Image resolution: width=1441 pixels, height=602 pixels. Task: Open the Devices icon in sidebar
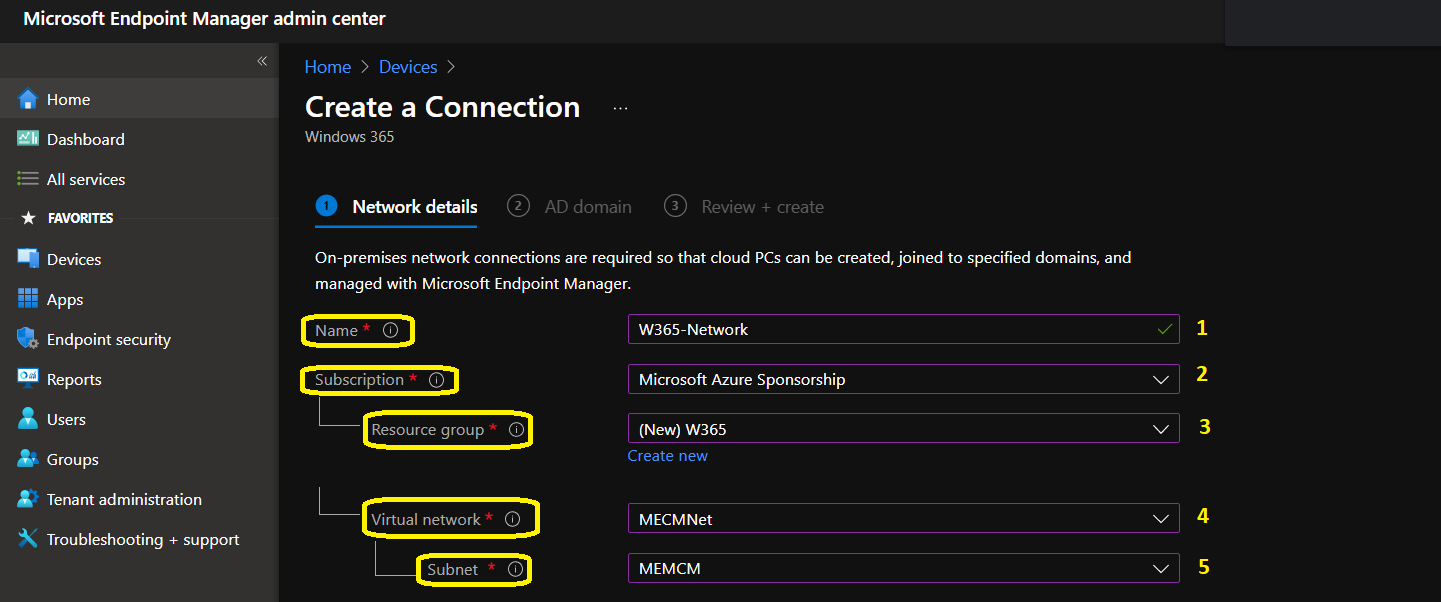27,259
